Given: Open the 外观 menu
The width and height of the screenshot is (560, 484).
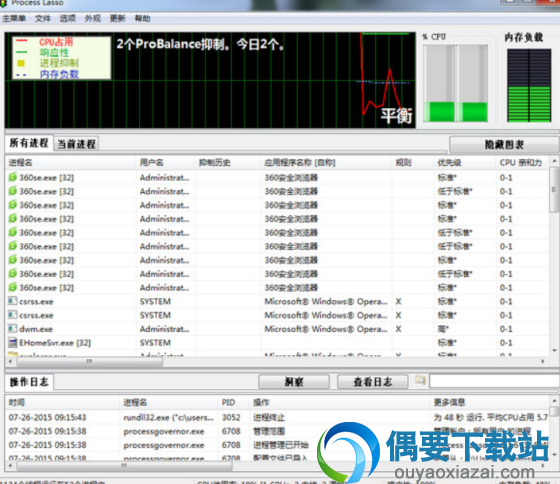Looking at the screenshot, I should point(92,18).
